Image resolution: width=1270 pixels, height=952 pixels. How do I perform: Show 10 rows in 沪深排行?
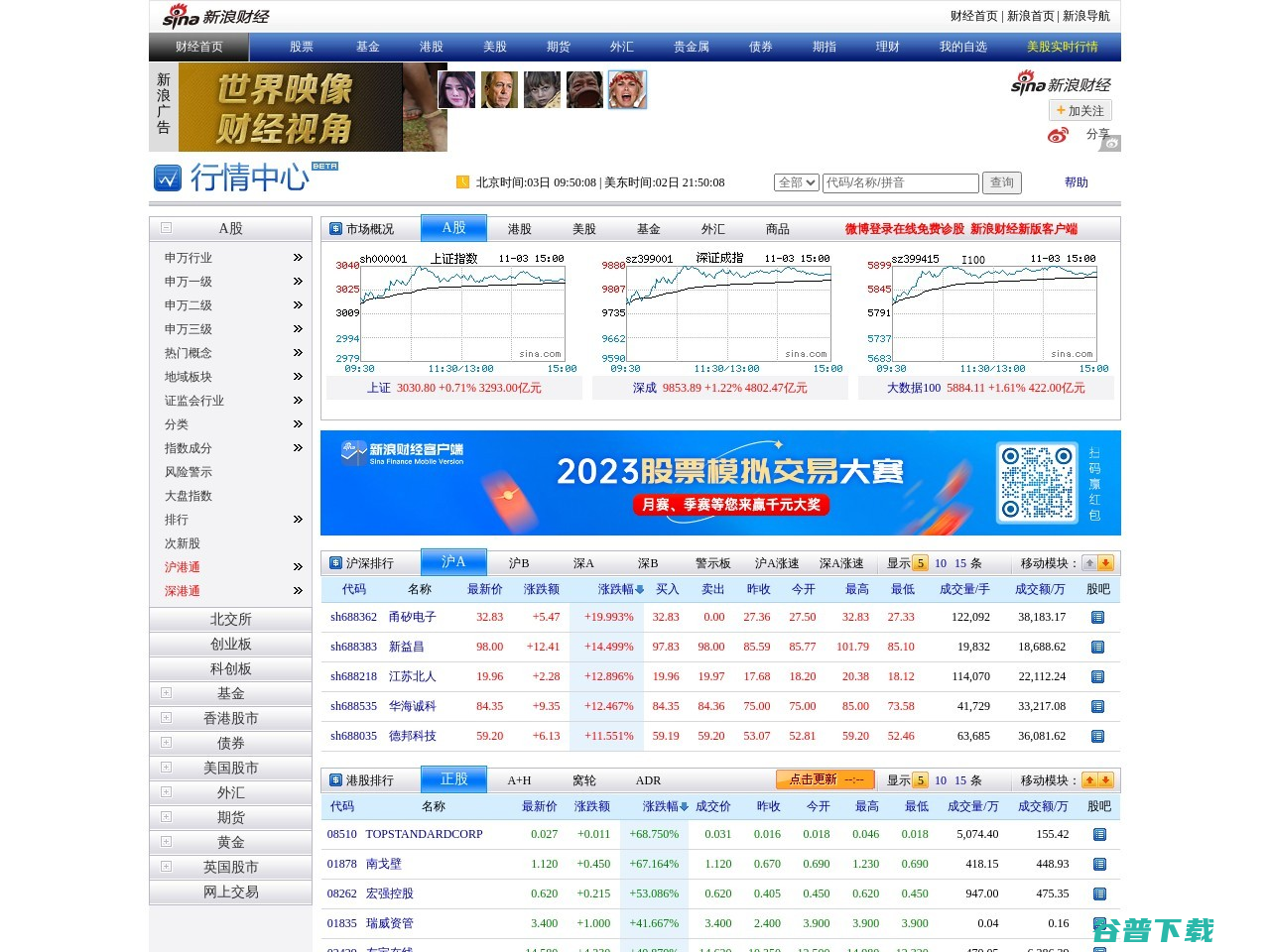941,563
